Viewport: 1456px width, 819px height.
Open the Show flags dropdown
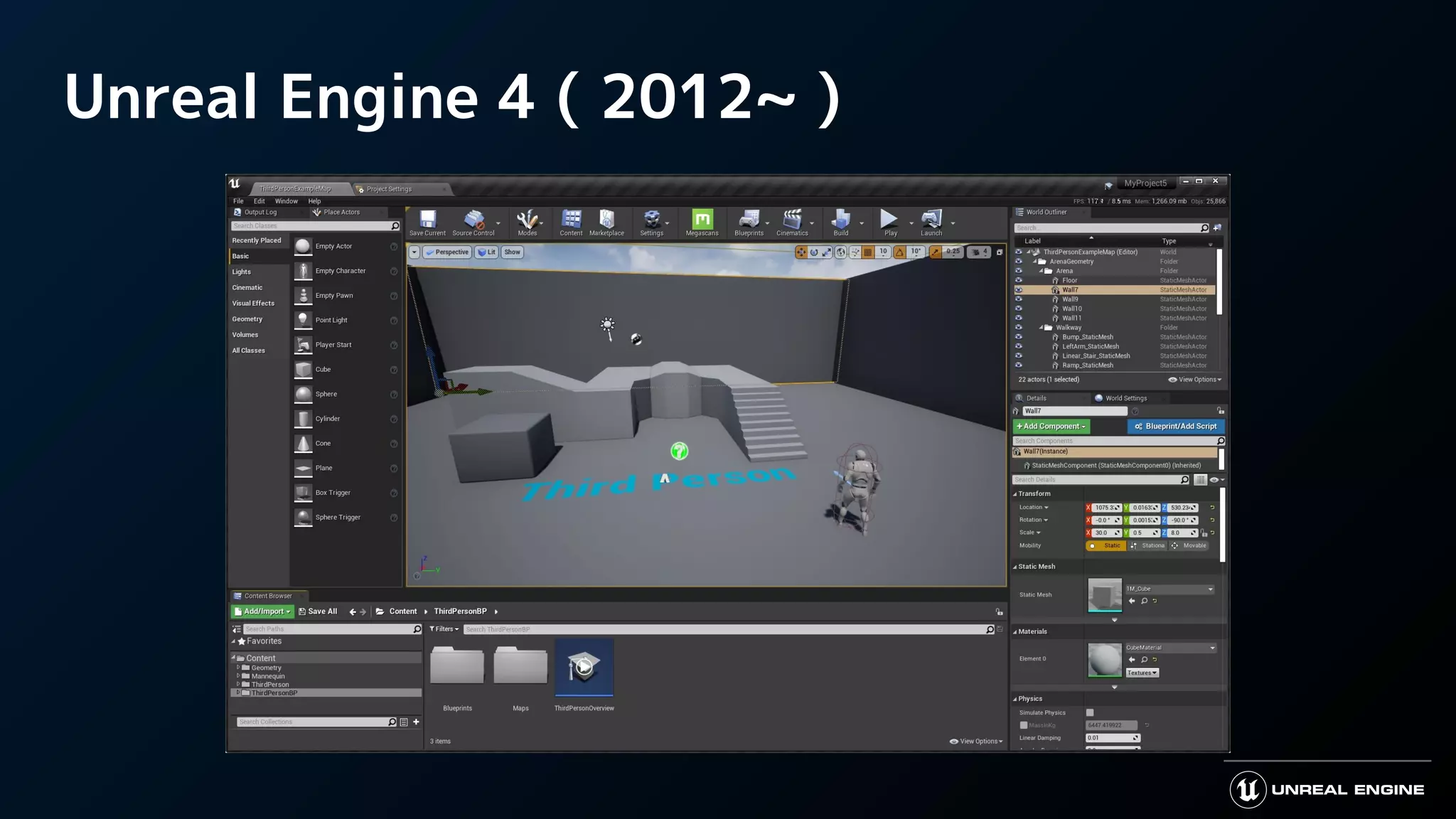pyautogui.click(x=512, y=252)
